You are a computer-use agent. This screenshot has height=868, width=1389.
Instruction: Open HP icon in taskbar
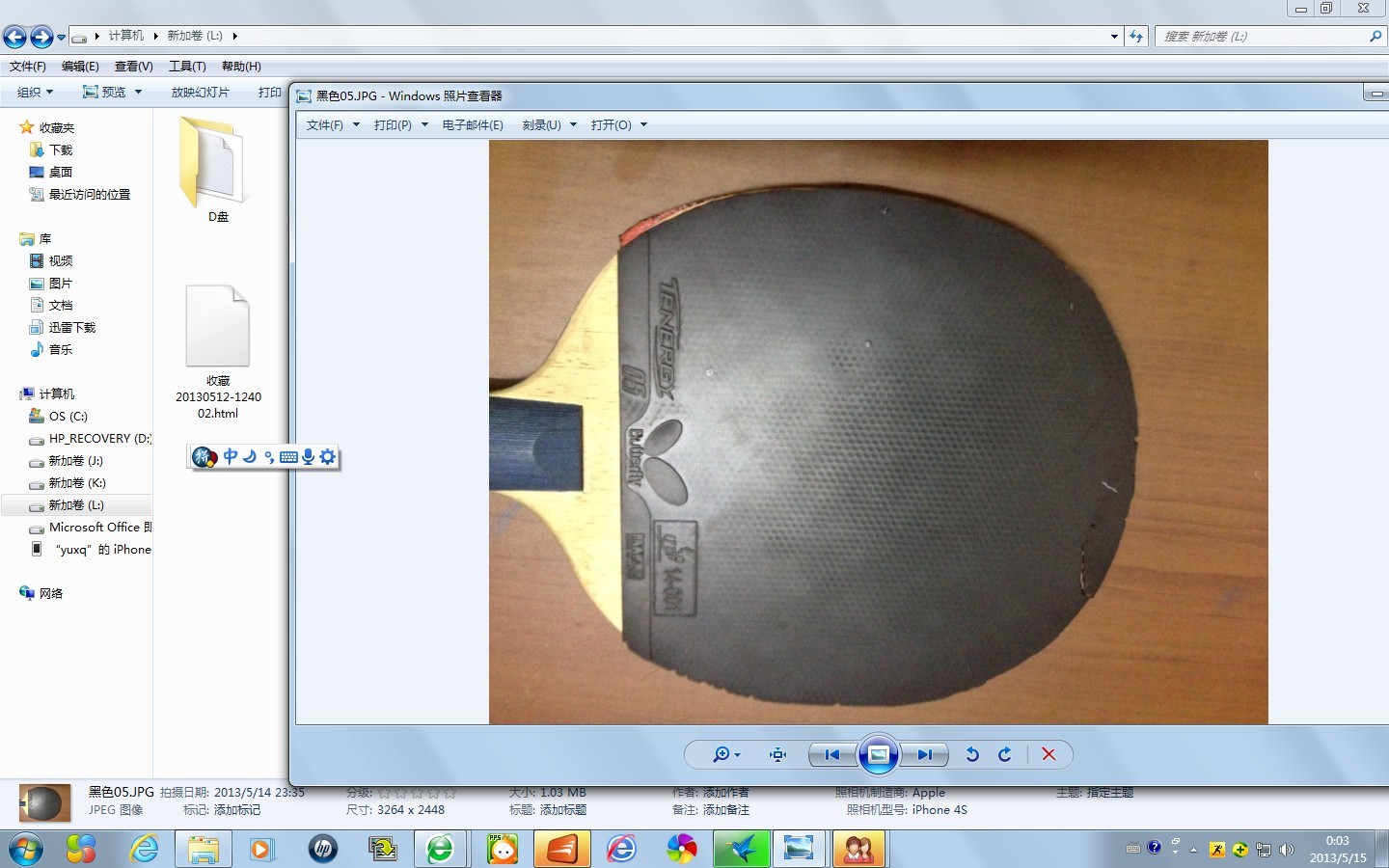[323, 849]
